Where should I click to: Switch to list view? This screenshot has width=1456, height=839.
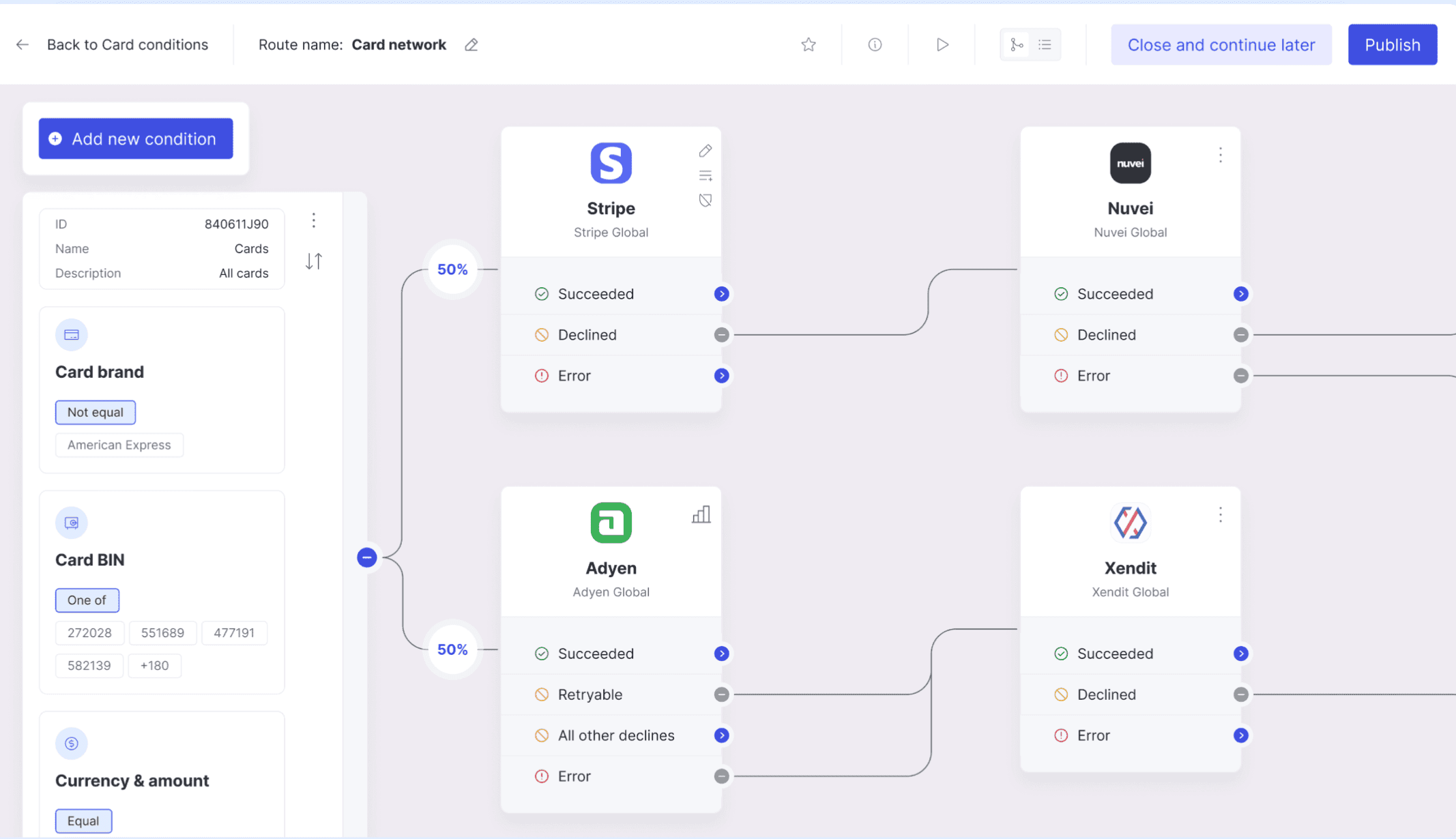point(1045,45)
